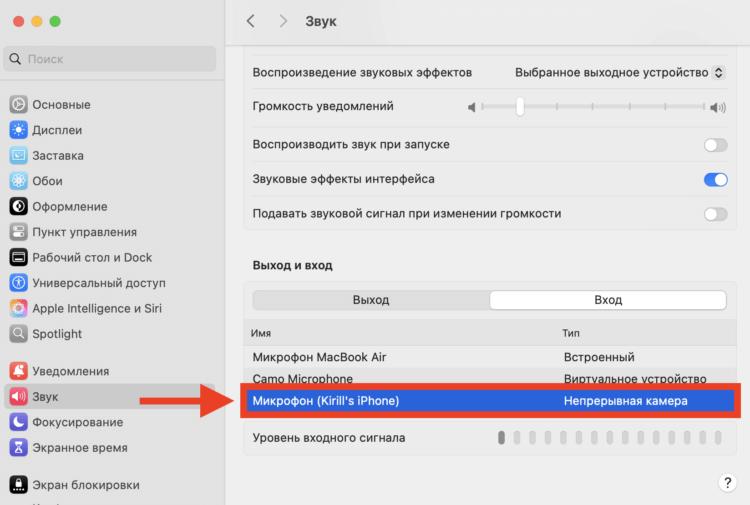750x505 pixels.
Task: Select Рабочий стол и Dock icon
Action: [x=18, y=257]
